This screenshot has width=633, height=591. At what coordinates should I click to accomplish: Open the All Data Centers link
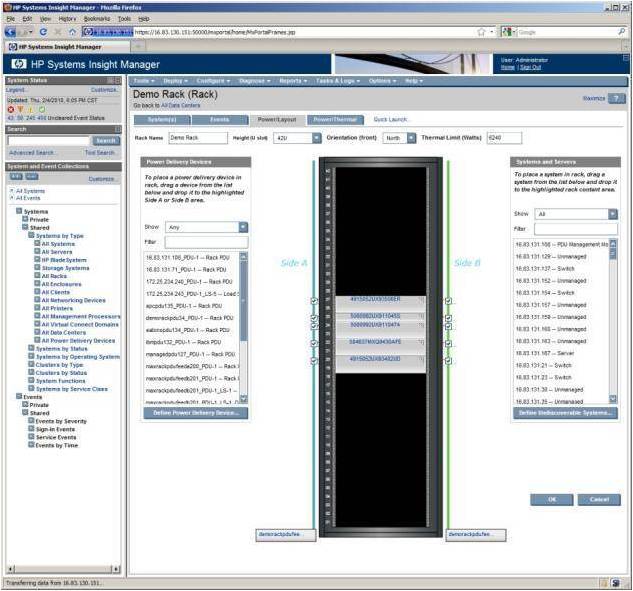click(180, 105)
